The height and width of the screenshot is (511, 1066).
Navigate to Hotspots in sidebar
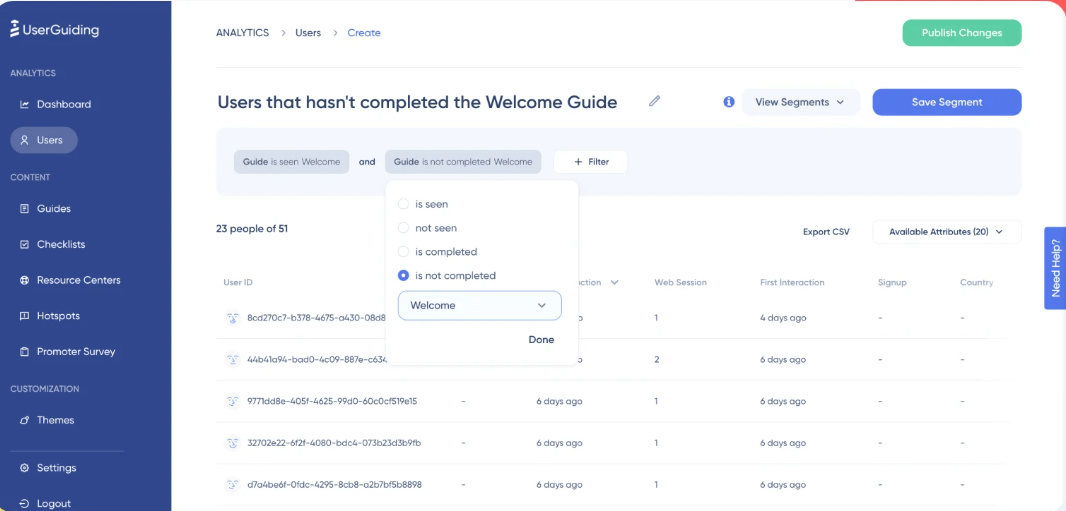pyautogui.click(x=58, y=316)
